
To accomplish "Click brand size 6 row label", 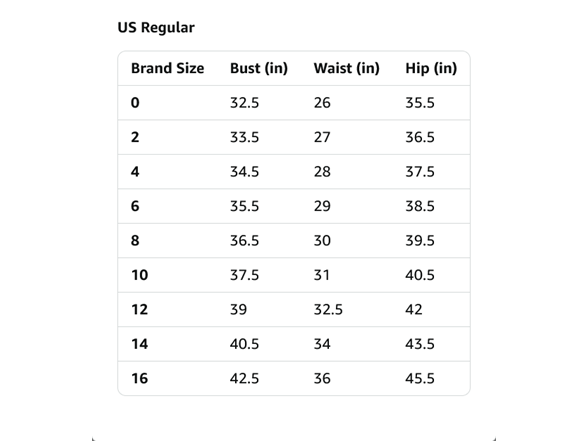I will (x=135, y=206).
